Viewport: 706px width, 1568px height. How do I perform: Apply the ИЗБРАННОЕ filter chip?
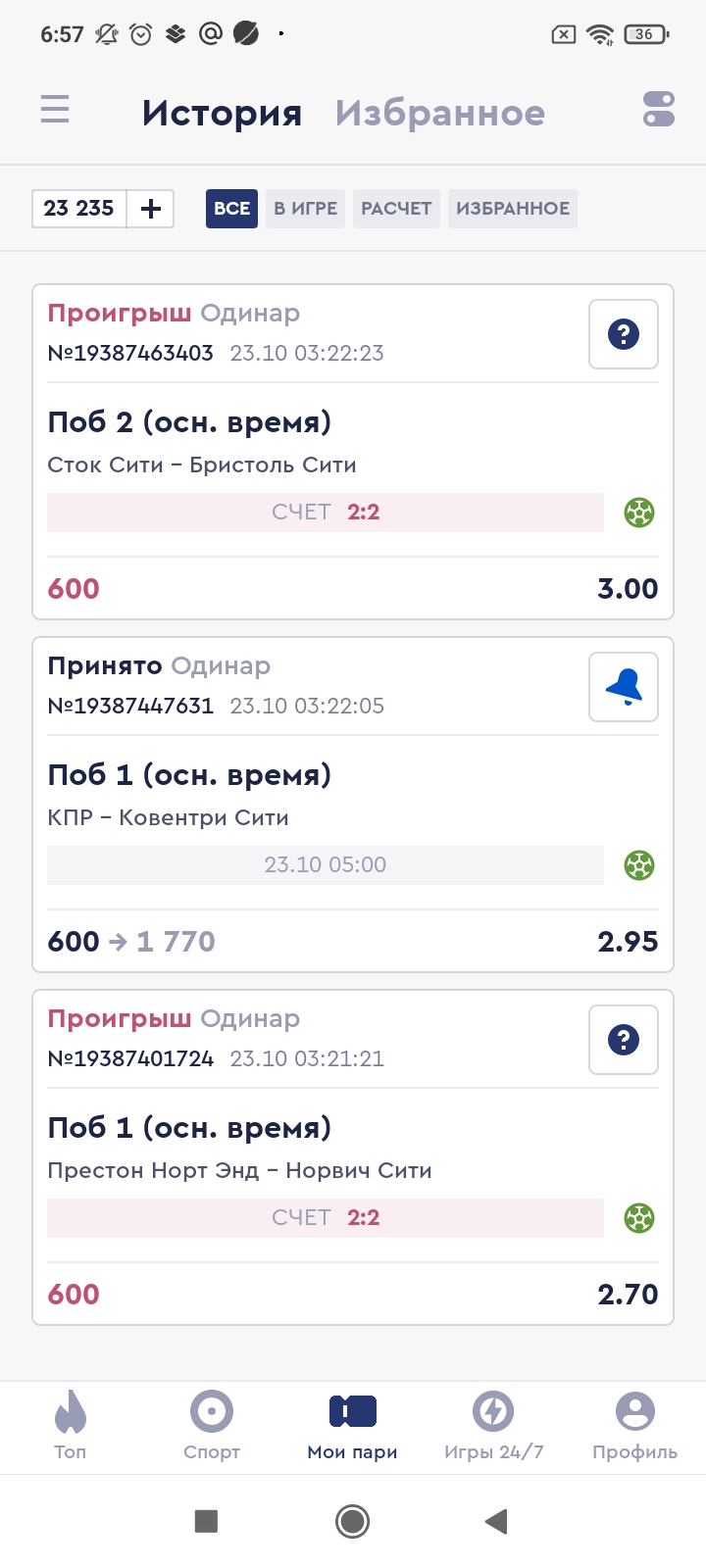pos(512,209)
